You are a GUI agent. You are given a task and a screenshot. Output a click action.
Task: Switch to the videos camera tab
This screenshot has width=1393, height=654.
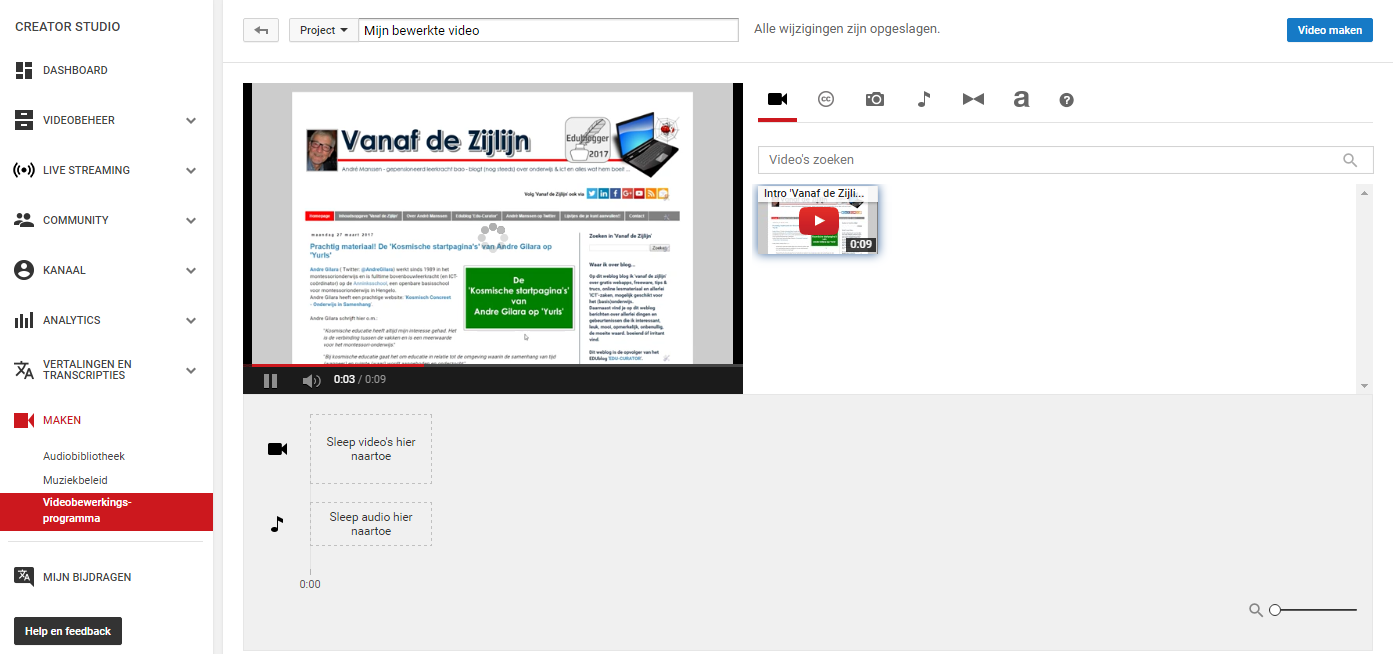778,99
